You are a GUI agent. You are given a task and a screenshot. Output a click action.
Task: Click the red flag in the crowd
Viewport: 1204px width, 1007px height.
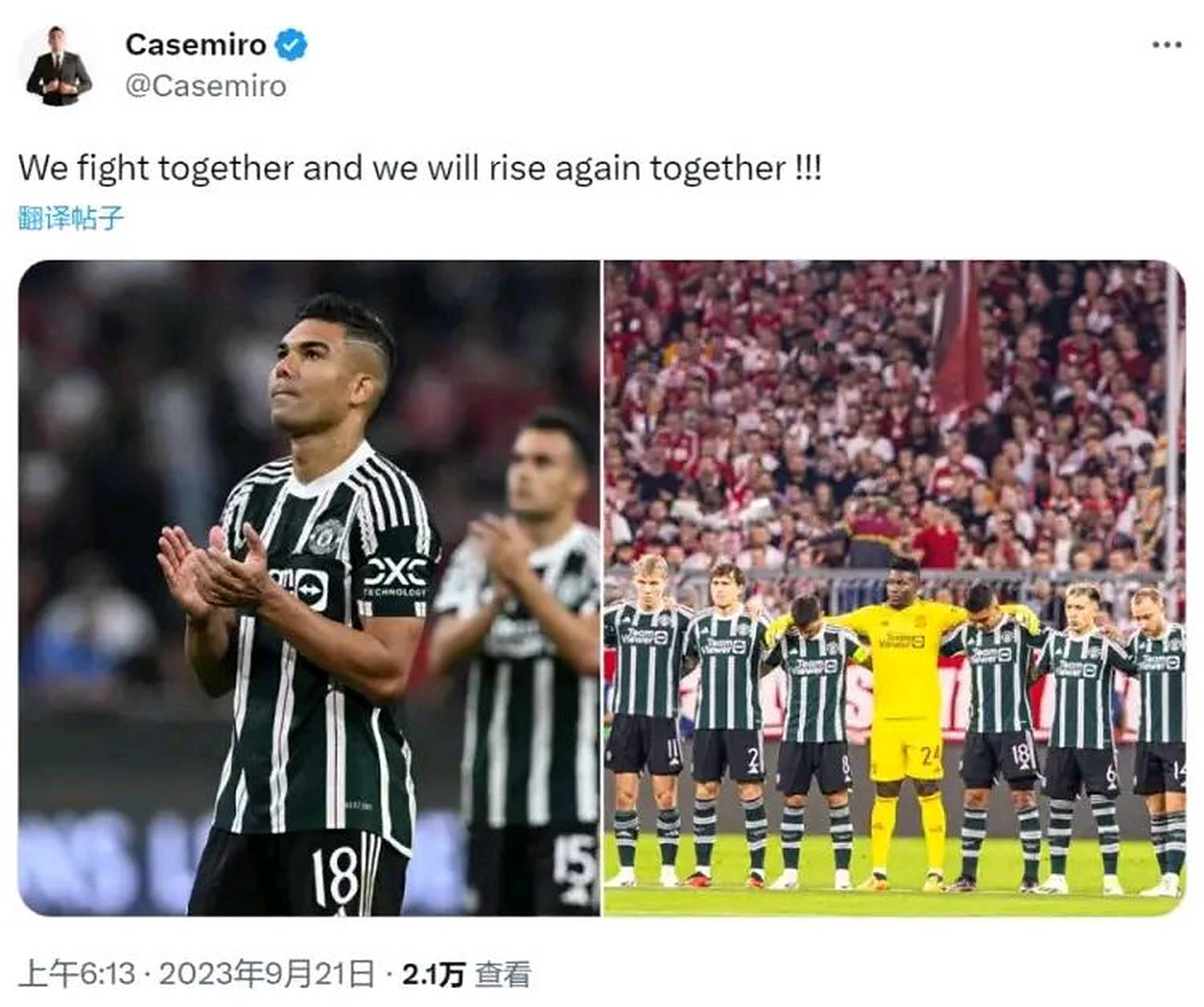click(961, 337)
